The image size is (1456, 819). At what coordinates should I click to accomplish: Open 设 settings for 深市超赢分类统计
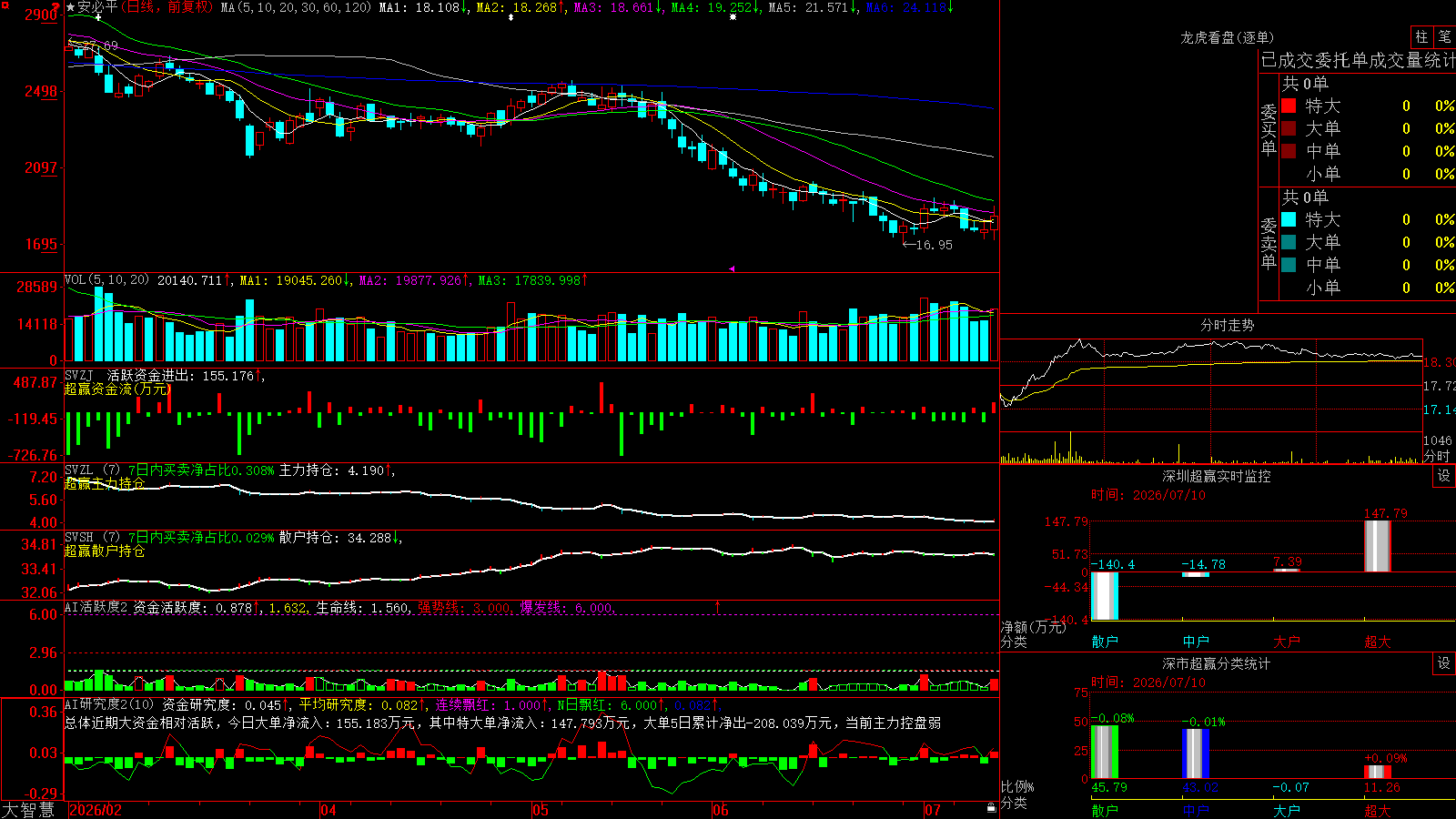[1444, 663]
